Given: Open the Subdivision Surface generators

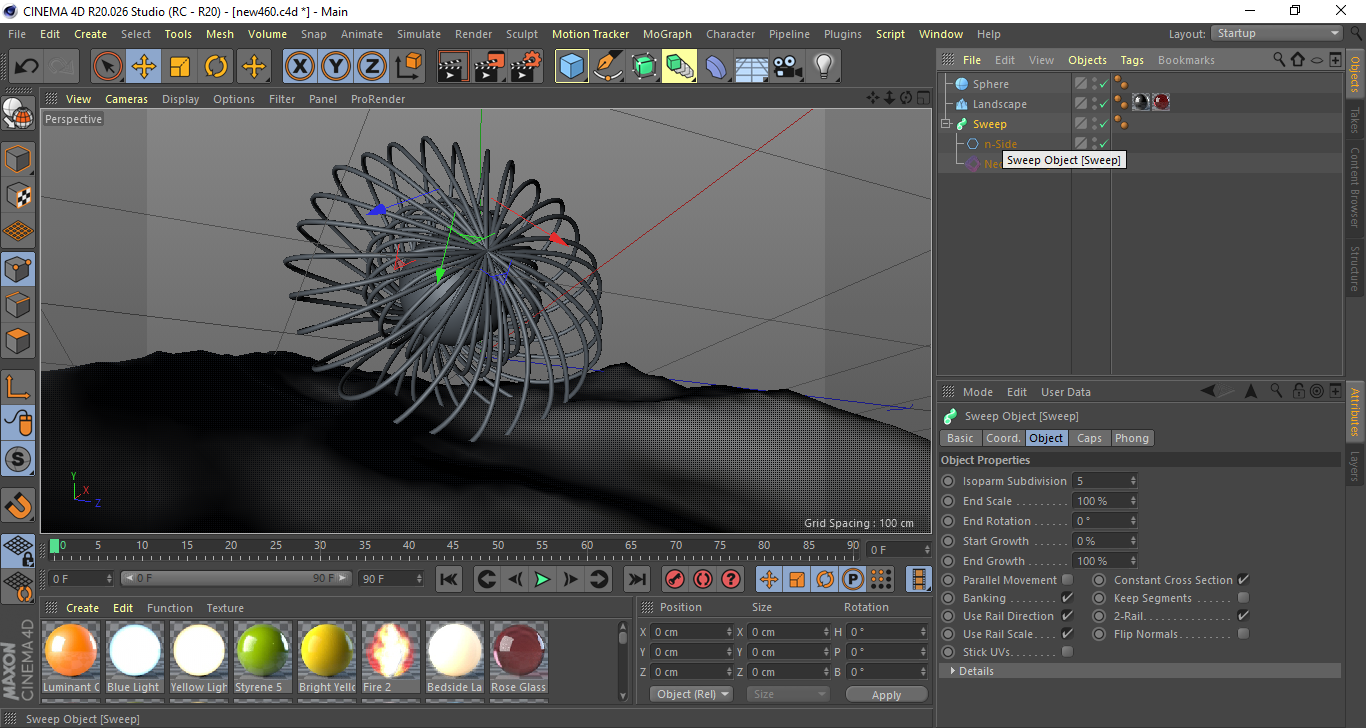Looking at the screenshot, I should (x=644, y=67).
